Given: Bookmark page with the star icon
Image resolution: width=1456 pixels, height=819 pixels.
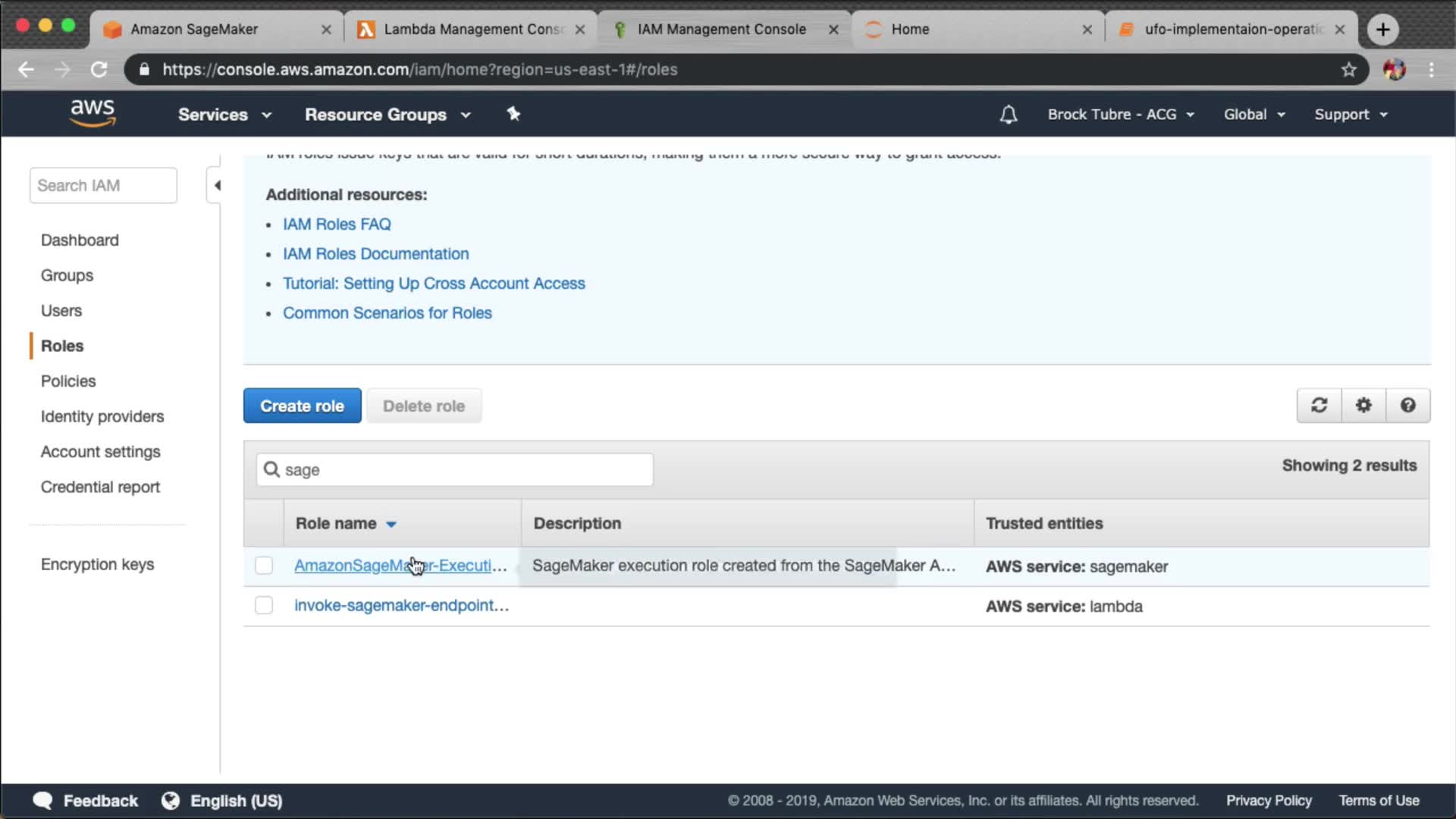Looking at the screenshot, I should (x=1348, y=70).
